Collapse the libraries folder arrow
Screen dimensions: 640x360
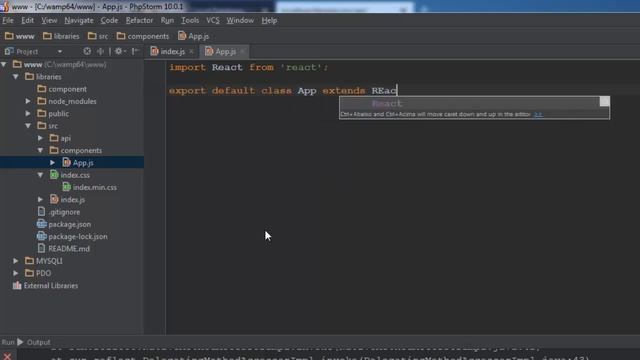[16, 77]
